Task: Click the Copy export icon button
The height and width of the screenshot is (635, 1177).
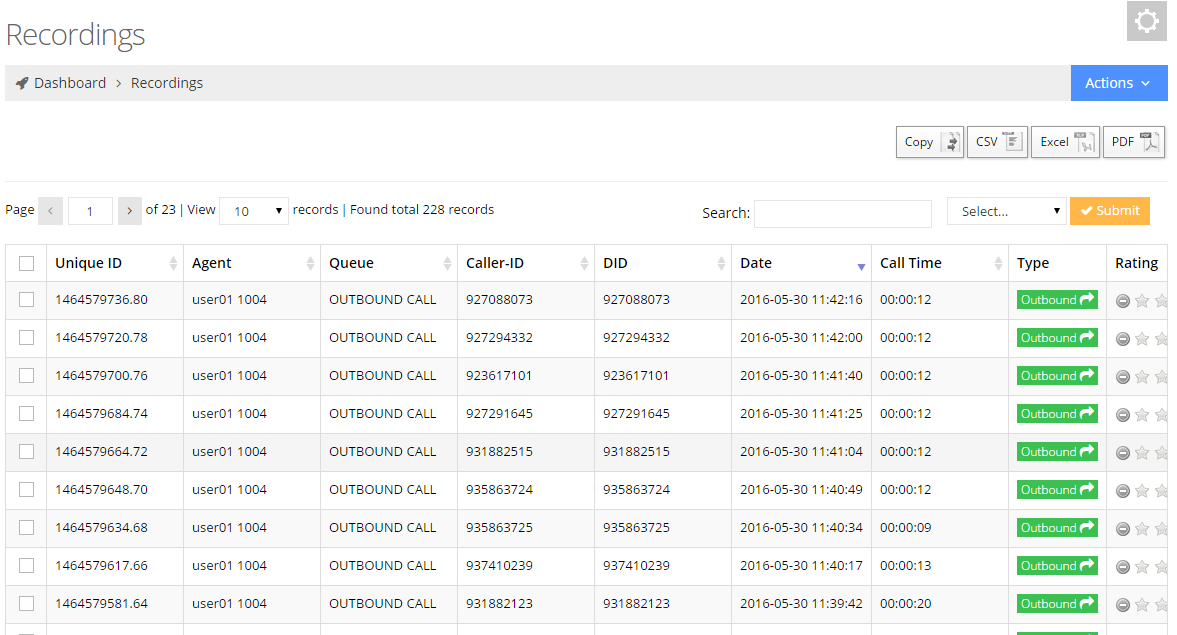Action: click(x=929, y=142)
